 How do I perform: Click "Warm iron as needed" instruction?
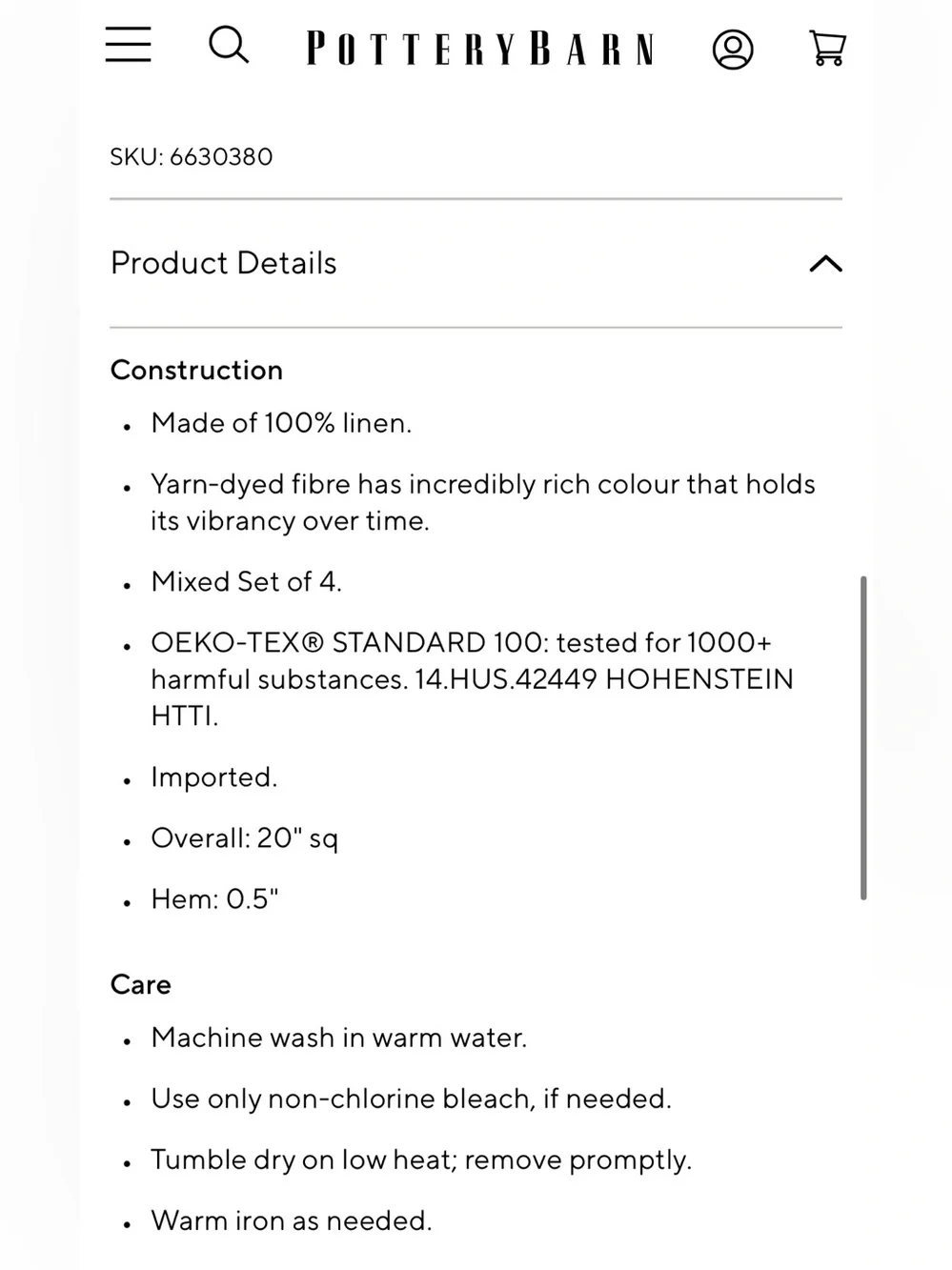click(x=291, y=1221)
